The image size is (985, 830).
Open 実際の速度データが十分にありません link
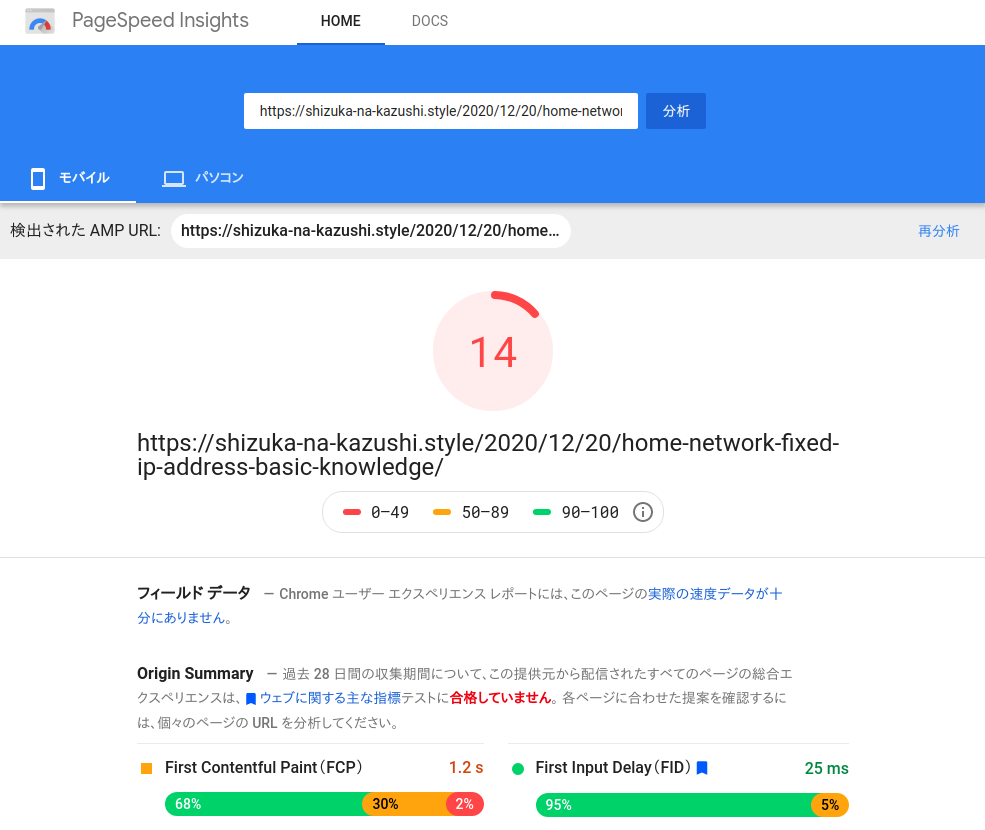click(715, 594)
